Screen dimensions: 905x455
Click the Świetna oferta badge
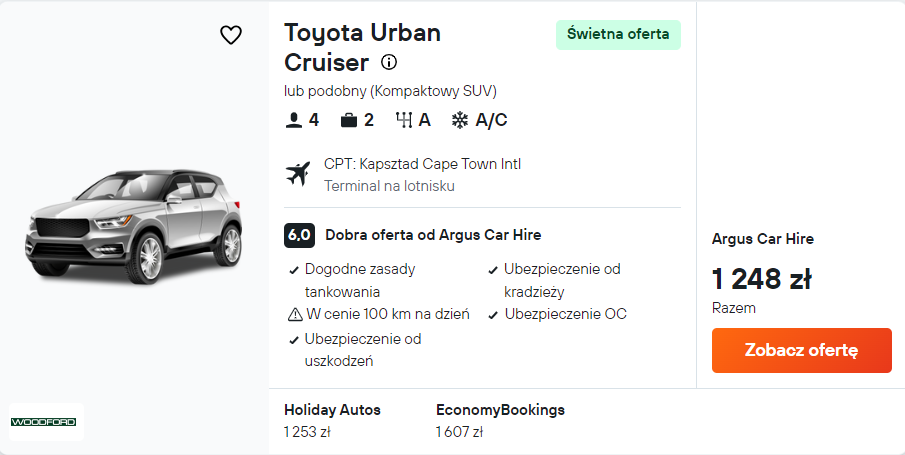tap(618, 34)
